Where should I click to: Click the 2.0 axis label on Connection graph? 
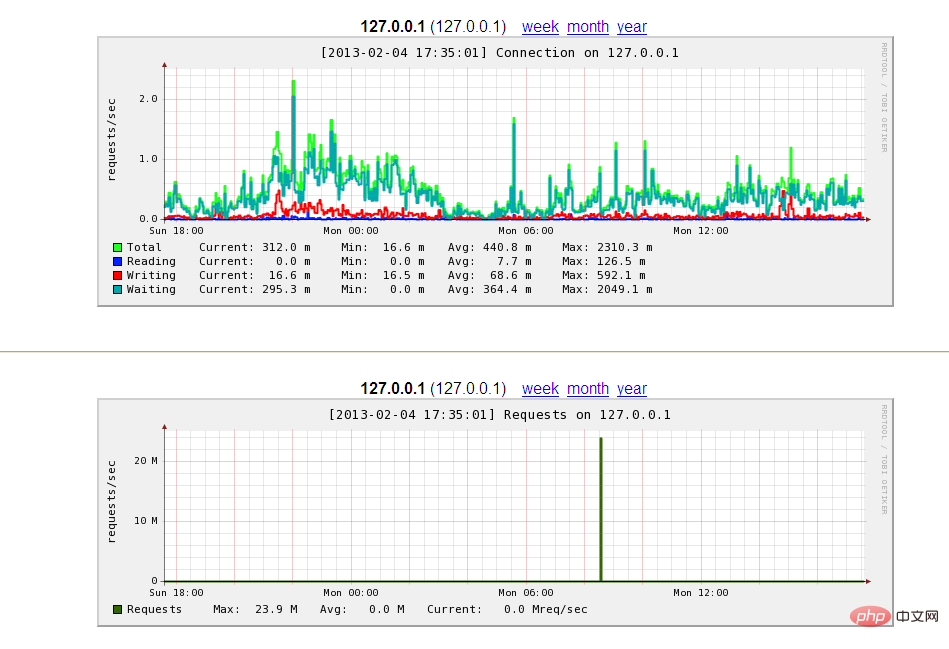tap(148, 99)
